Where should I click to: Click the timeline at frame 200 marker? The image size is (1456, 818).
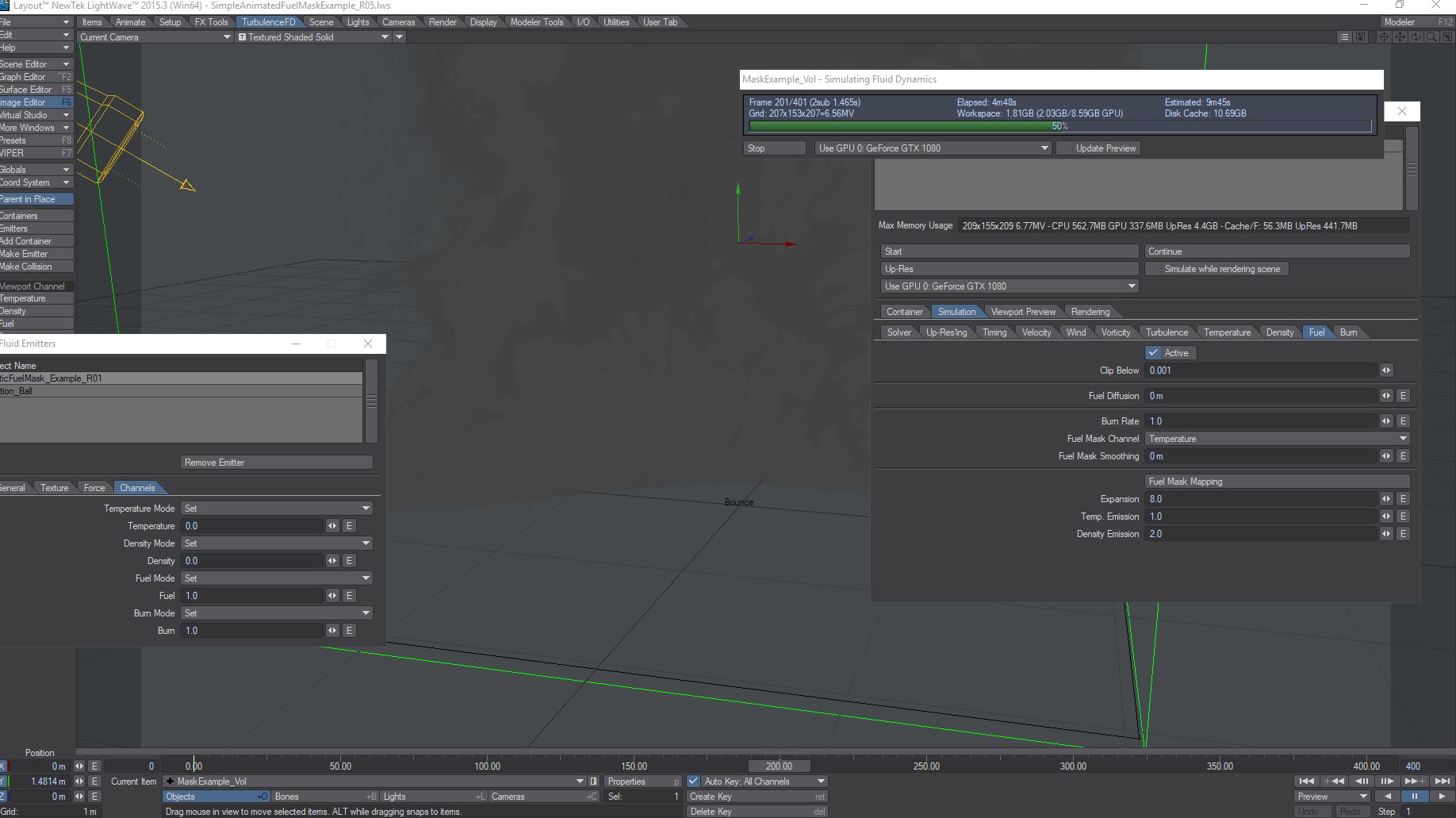pos(779,766)
